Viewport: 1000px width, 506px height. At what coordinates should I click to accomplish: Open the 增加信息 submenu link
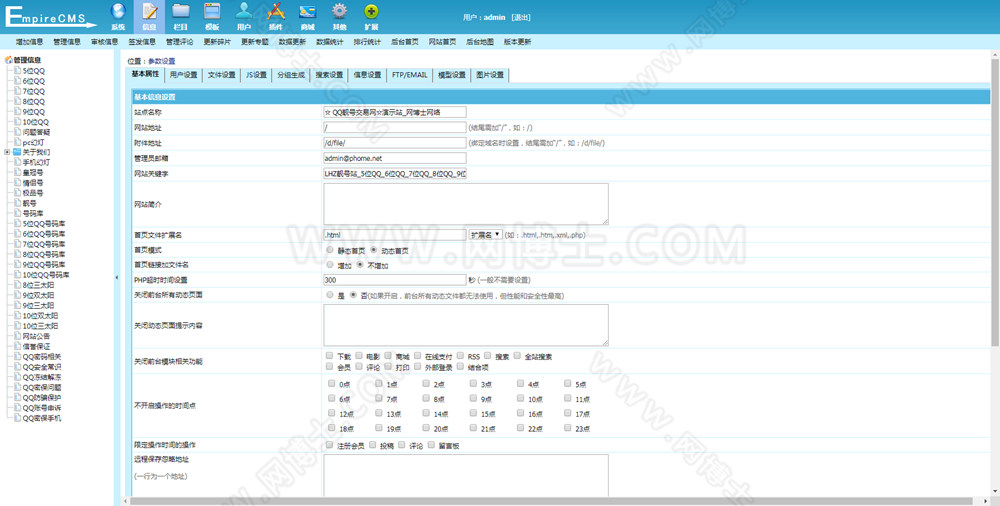pos(29,42)
